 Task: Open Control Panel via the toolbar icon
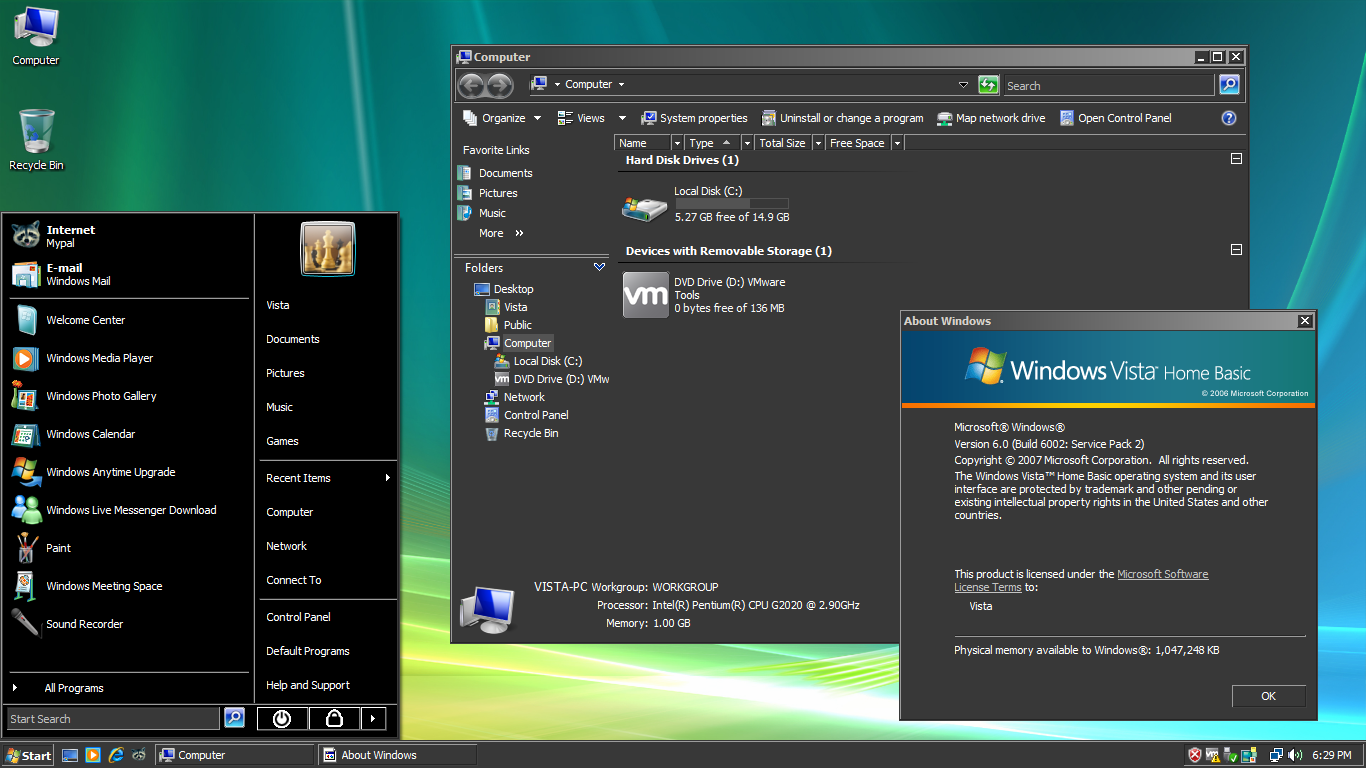1115,118
